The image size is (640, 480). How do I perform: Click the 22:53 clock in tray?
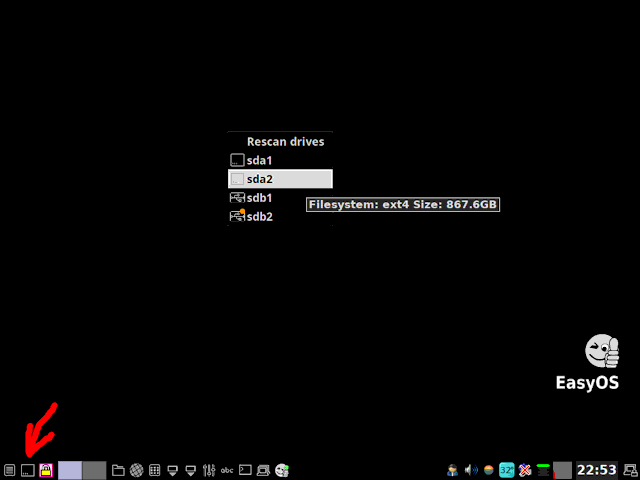[x=597, y=470]
